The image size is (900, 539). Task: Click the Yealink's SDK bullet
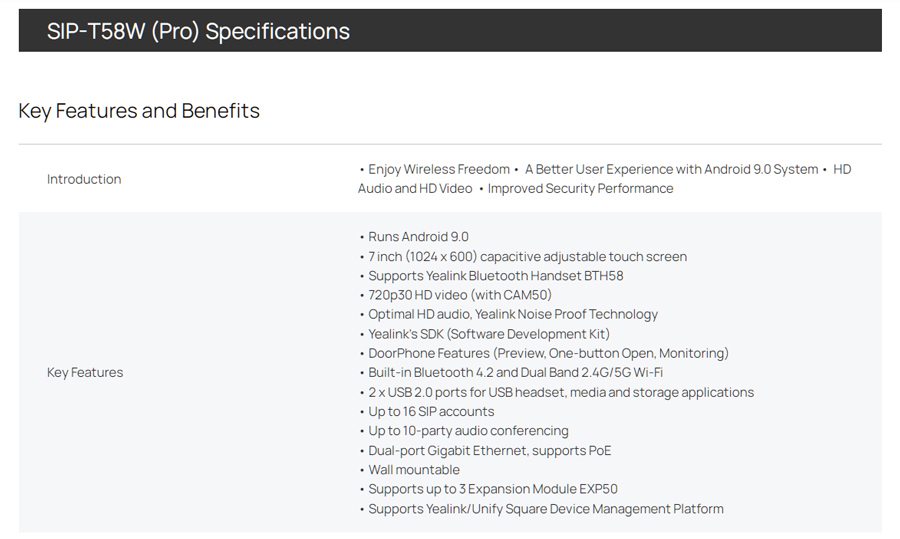[488, 334]
